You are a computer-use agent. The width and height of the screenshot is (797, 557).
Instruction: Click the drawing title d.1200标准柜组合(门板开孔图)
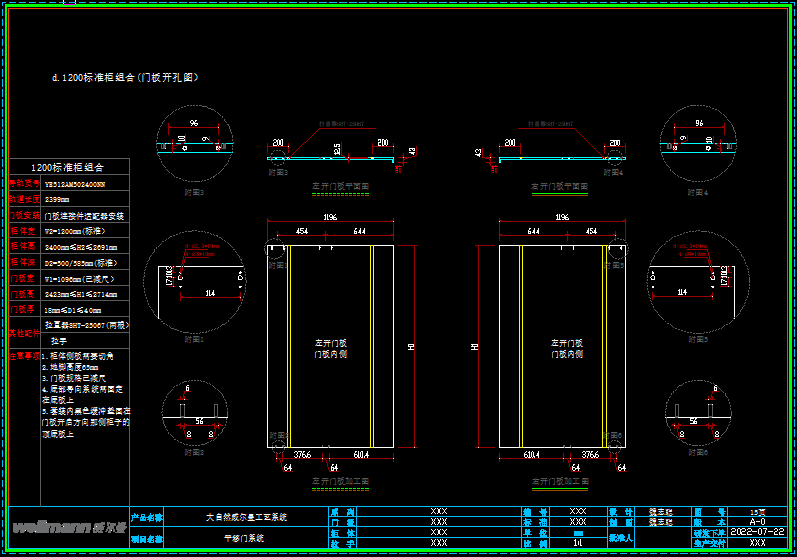(124, 77)
